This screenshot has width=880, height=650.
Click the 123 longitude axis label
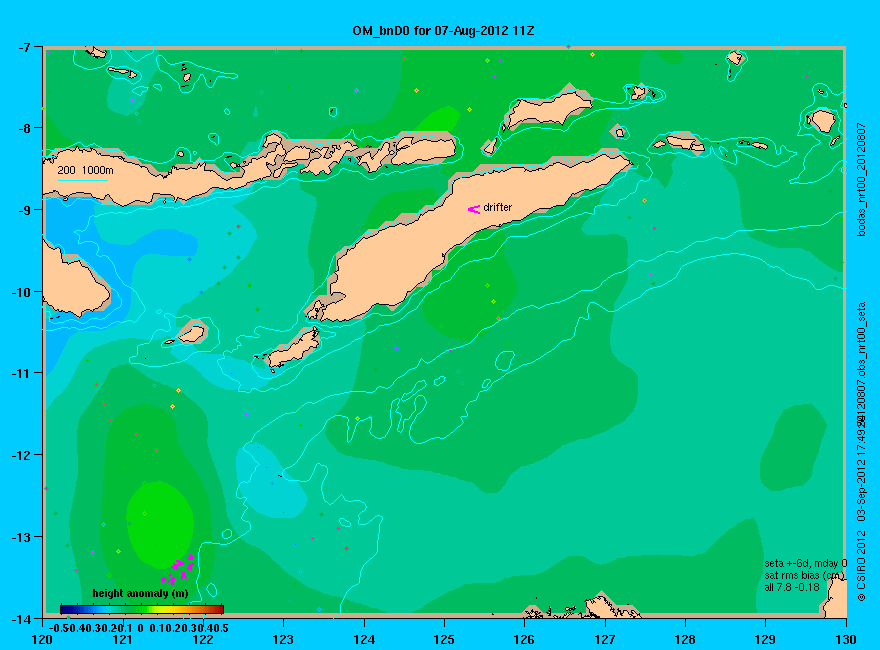pyautogui.click(x=283, y=639)
